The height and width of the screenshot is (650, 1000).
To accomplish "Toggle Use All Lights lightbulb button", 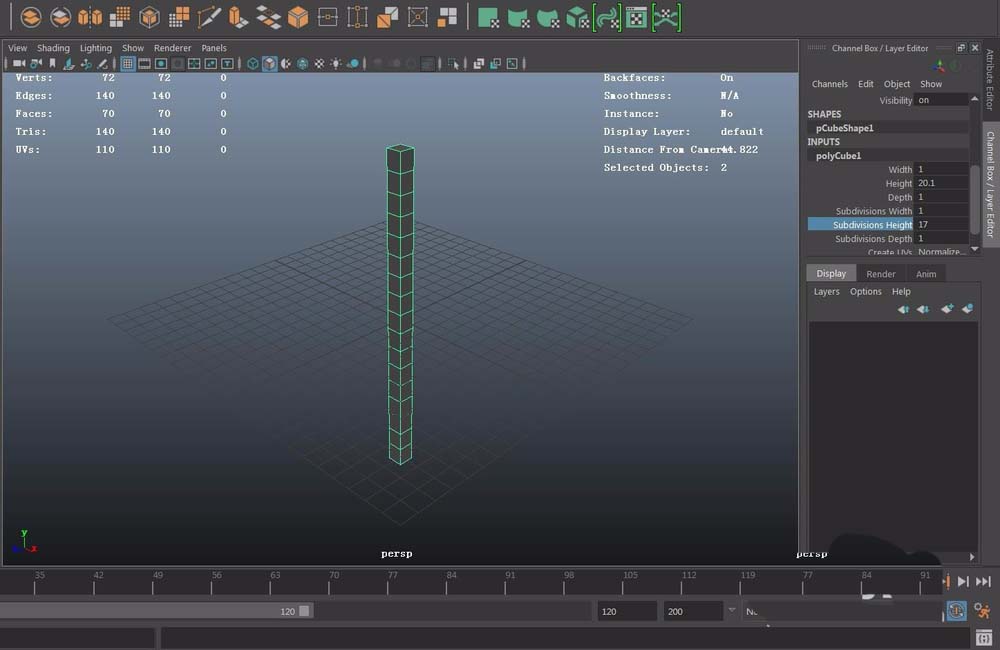I will 335,63.
